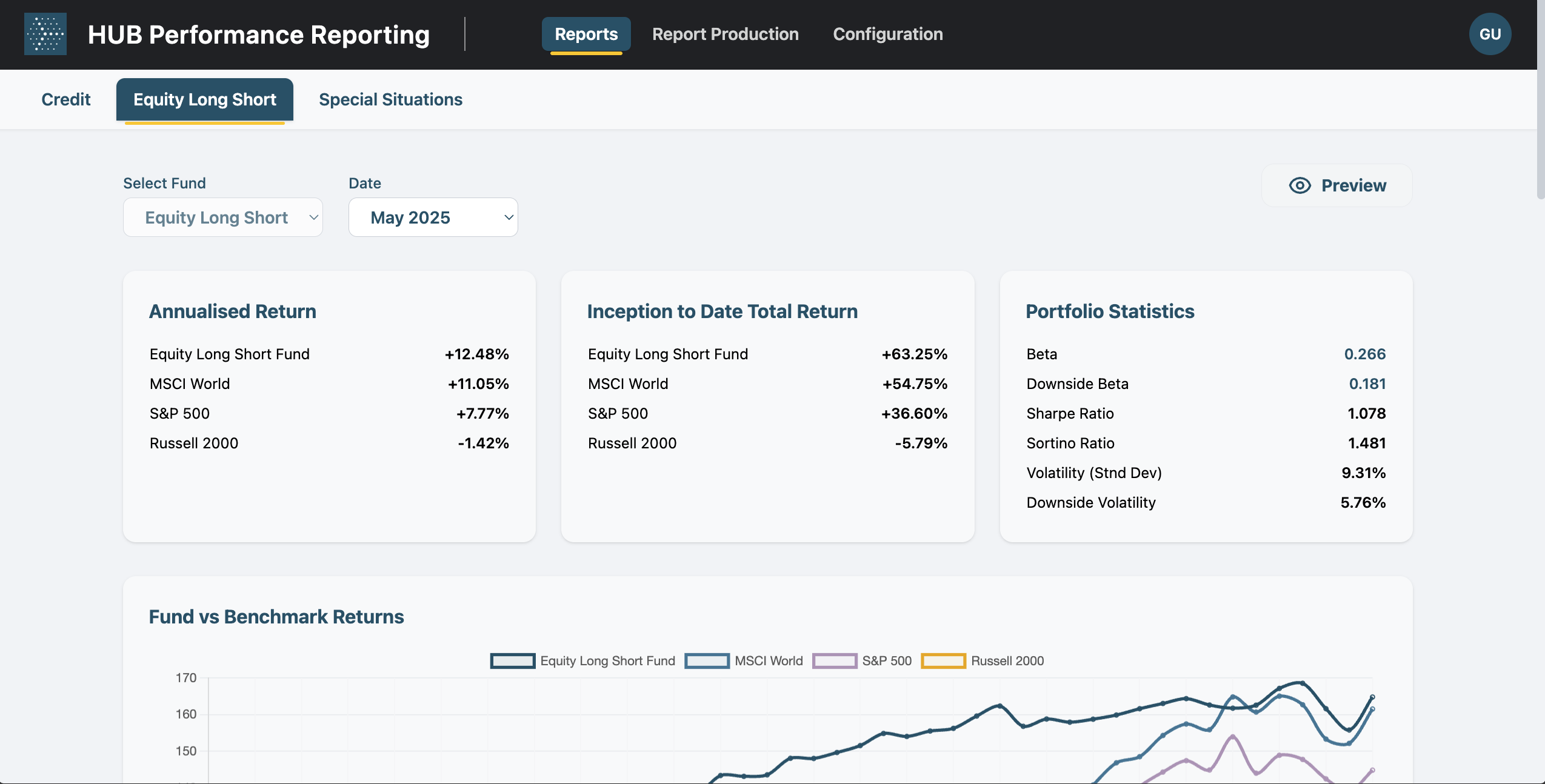The width and height of the screenshot is (1545, 784).
Task: Open the Special Situations tab
Action: click(390, 99)
